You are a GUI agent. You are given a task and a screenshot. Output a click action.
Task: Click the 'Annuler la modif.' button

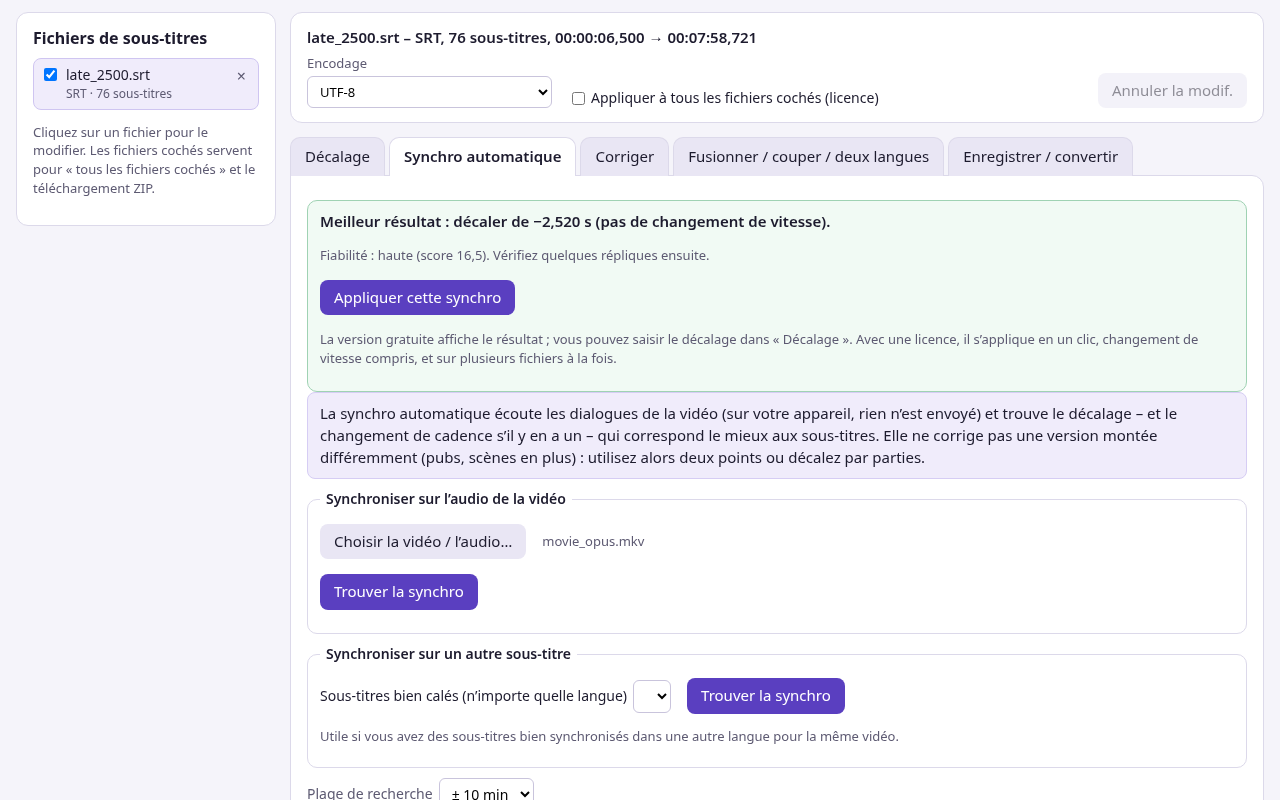pyautogui.click(x=1172, y=91)
